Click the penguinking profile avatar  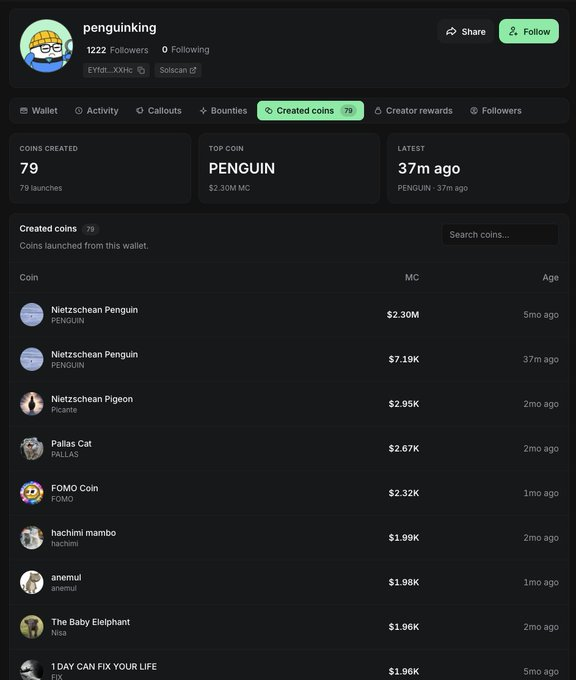click(x=46, y=46)
